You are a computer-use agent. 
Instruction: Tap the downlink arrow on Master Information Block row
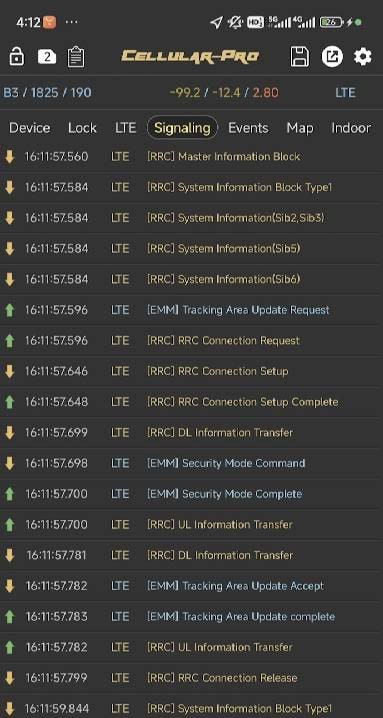click(x=10, y=157)
